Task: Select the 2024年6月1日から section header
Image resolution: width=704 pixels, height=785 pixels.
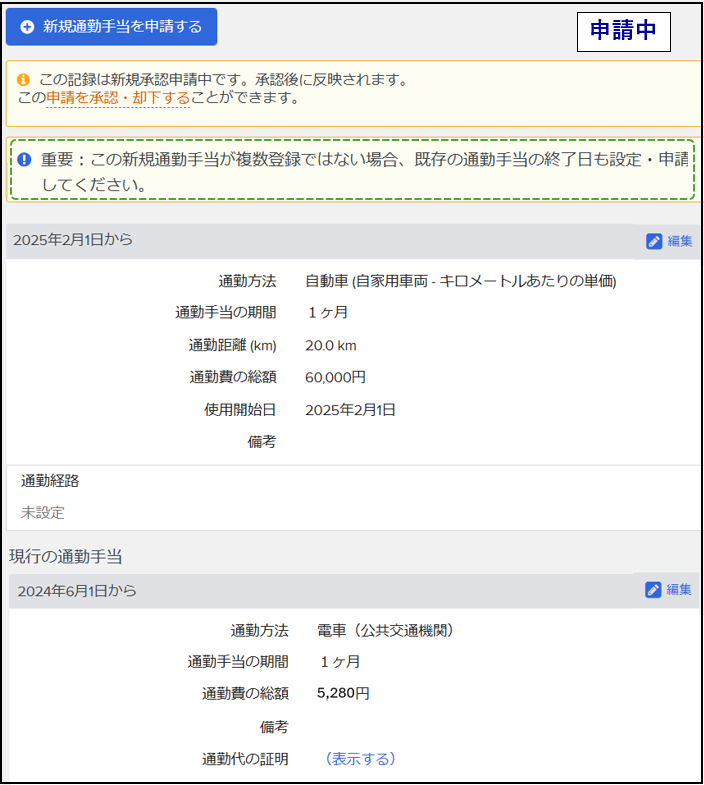Action: pyautogui.click(x=77, y=591)
